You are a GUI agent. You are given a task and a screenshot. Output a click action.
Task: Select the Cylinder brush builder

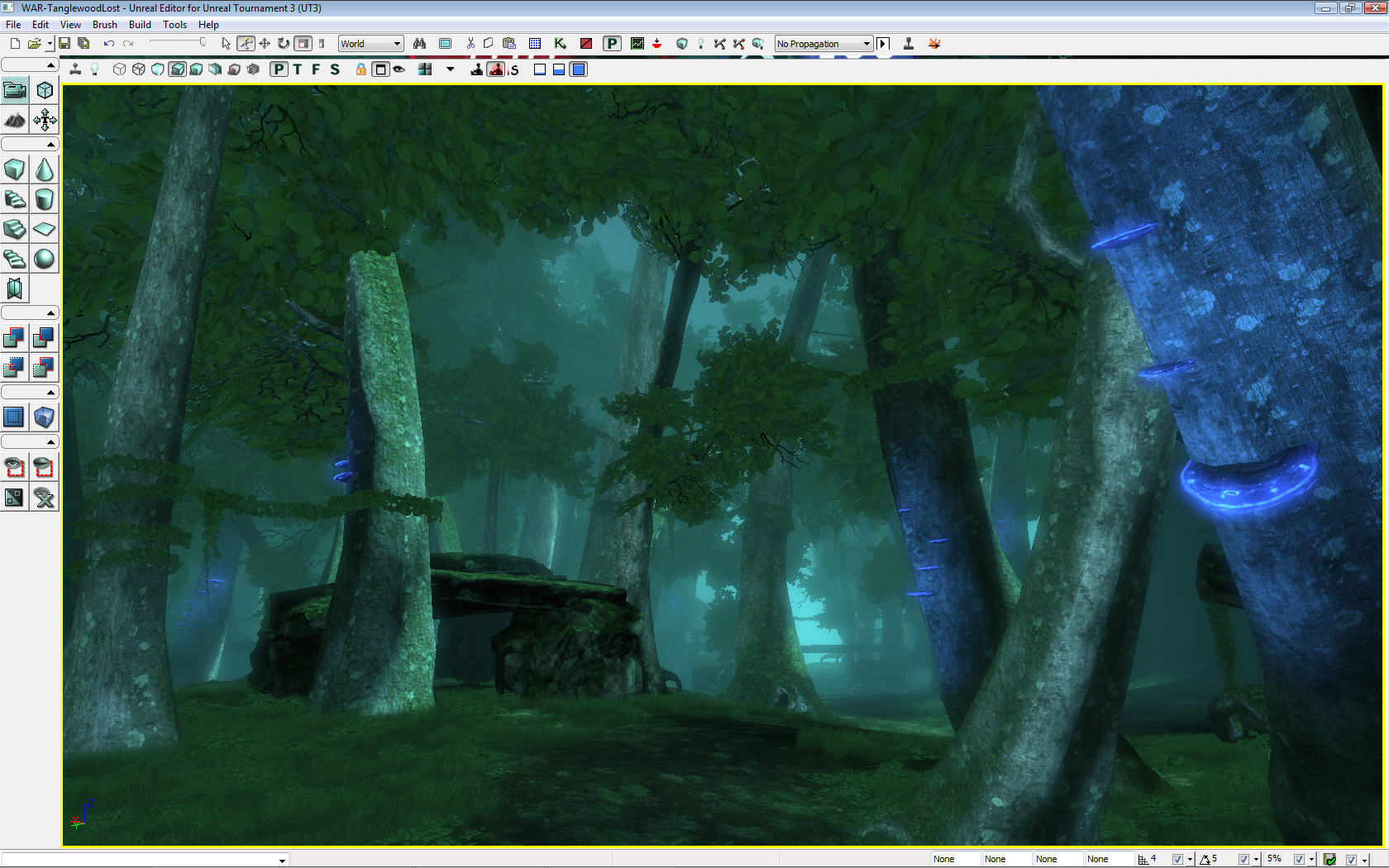(45, 199)
